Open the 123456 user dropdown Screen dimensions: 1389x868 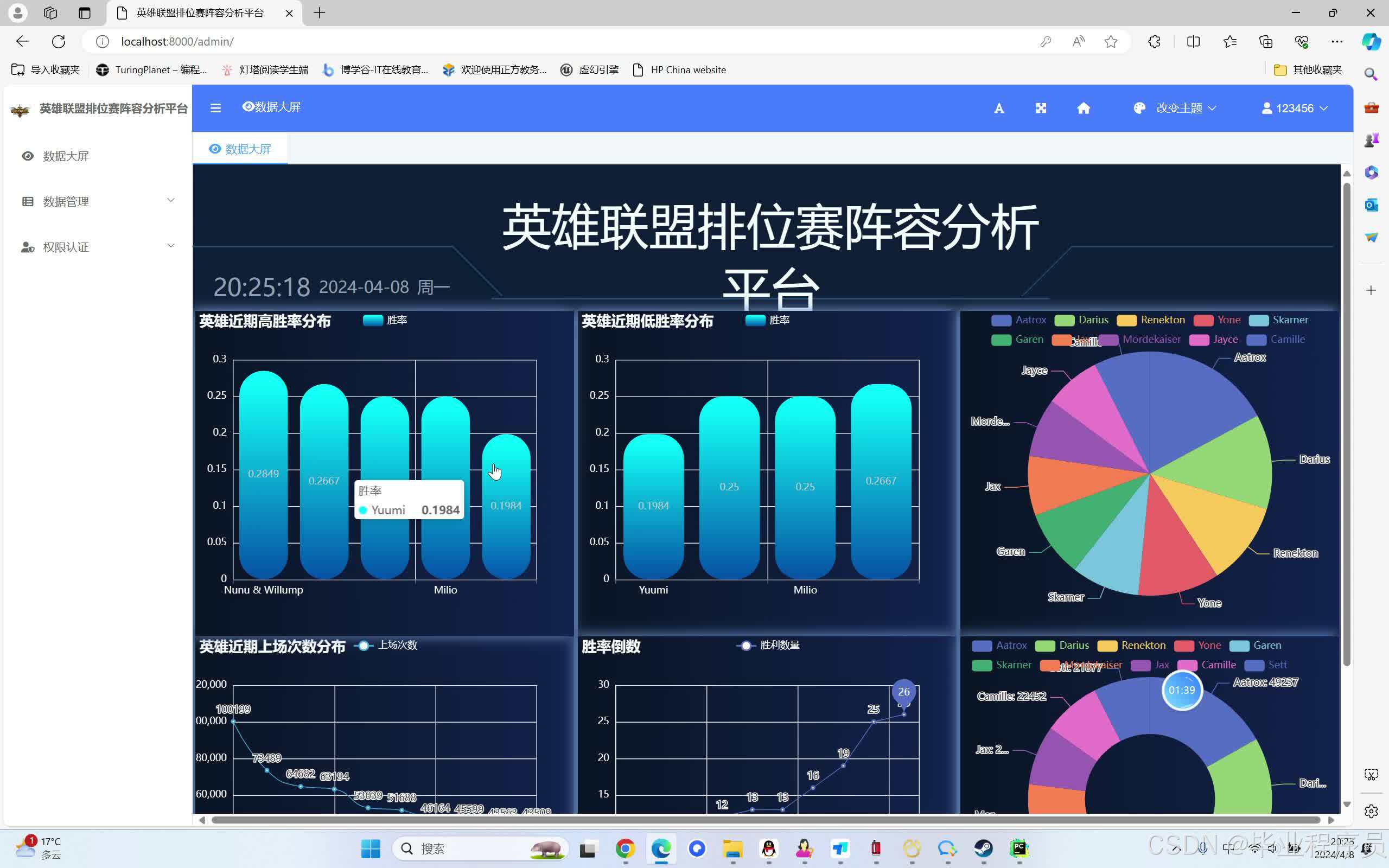1294,108
